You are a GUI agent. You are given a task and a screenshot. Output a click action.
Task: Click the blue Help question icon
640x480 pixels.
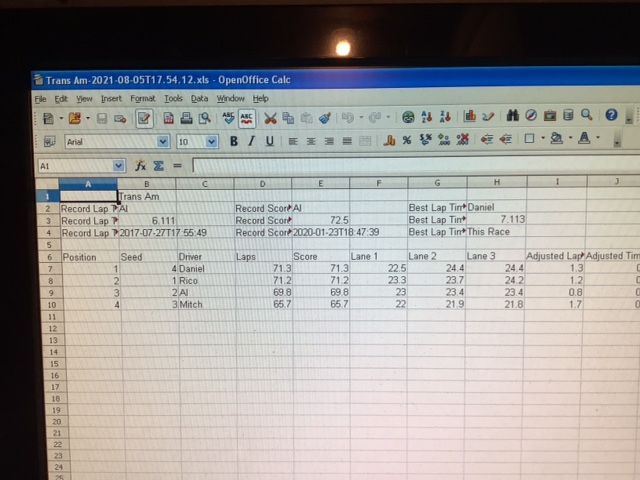click(611, 115)
